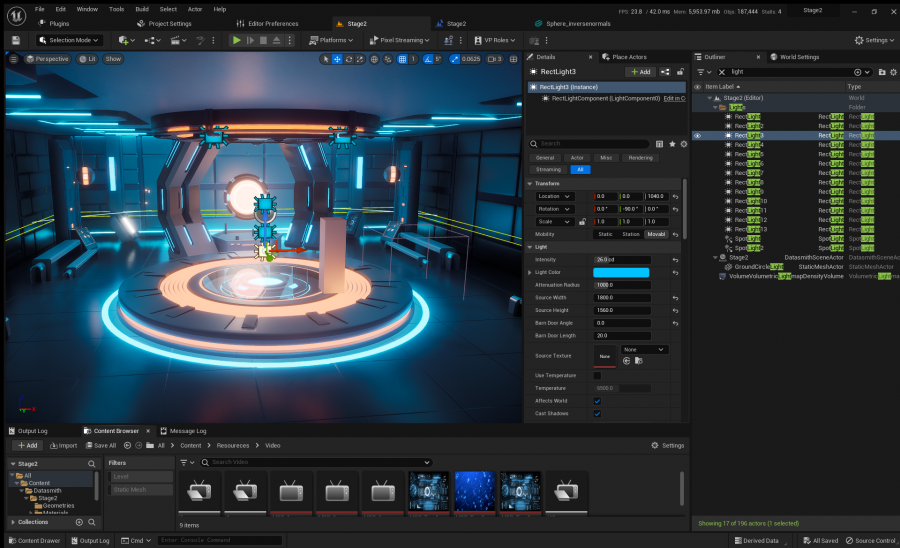Open the Actor menu
Viewport: 900px width, 548px height.
click(x=195, y=9)
